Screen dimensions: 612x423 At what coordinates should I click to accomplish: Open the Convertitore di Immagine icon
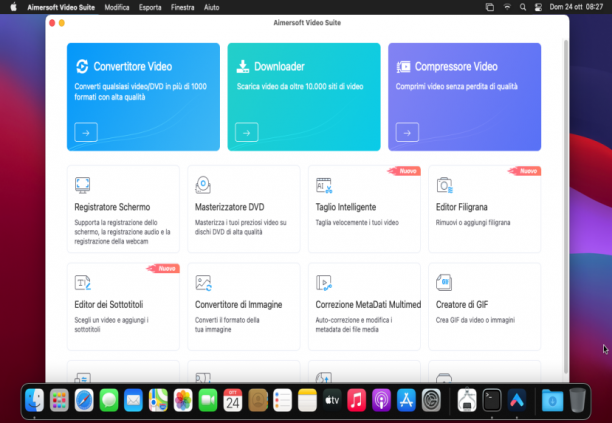(x=203, y=283)
